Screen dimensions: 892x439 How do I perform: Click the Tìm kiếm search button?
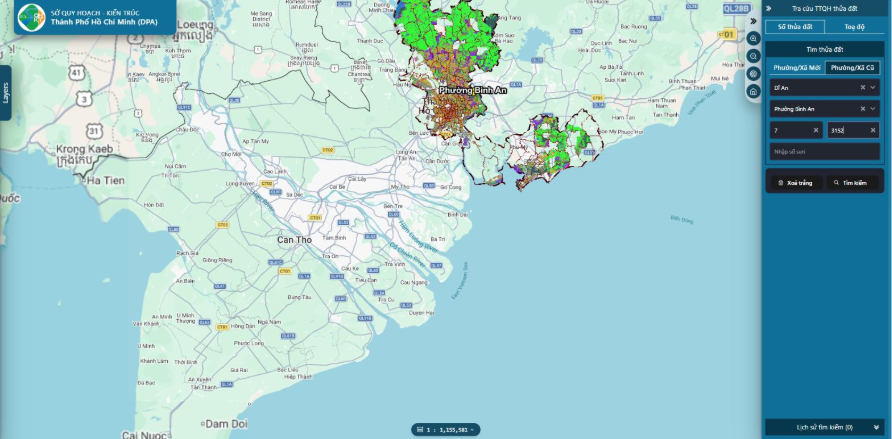coord(852,183)
